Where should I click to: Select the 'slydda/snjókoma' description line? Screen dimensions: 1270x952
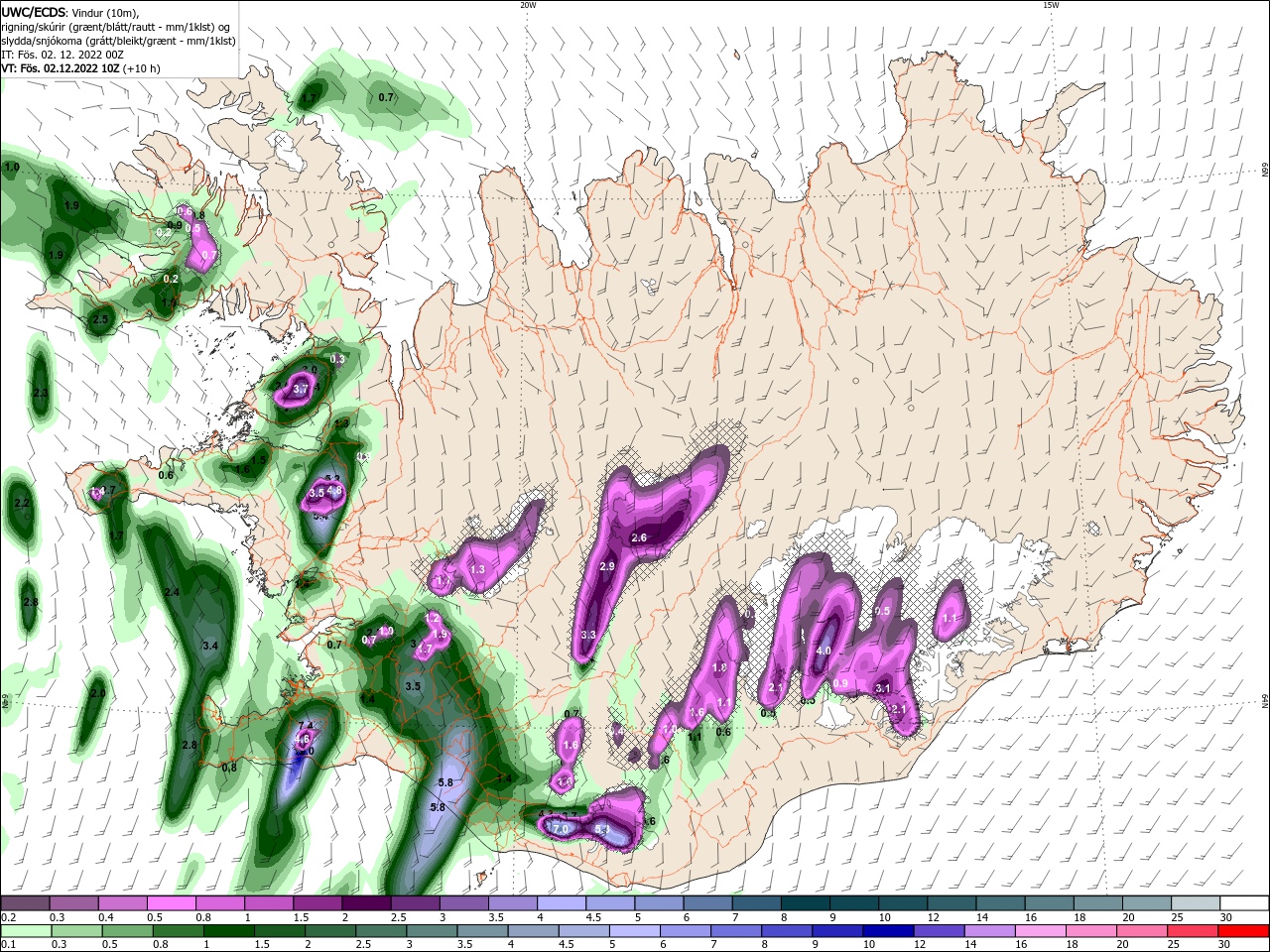tap(118, 41)
